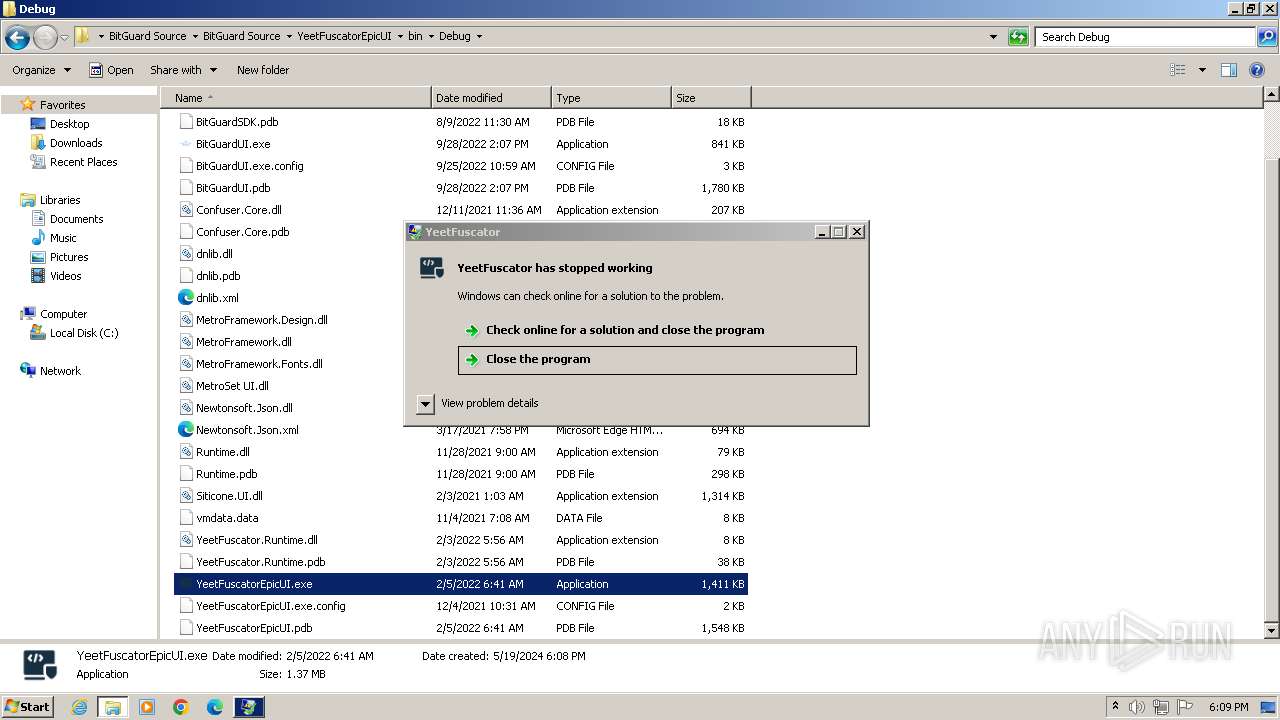Open the Share with dropdown
1280x720 pixels.
click(183, 70)
